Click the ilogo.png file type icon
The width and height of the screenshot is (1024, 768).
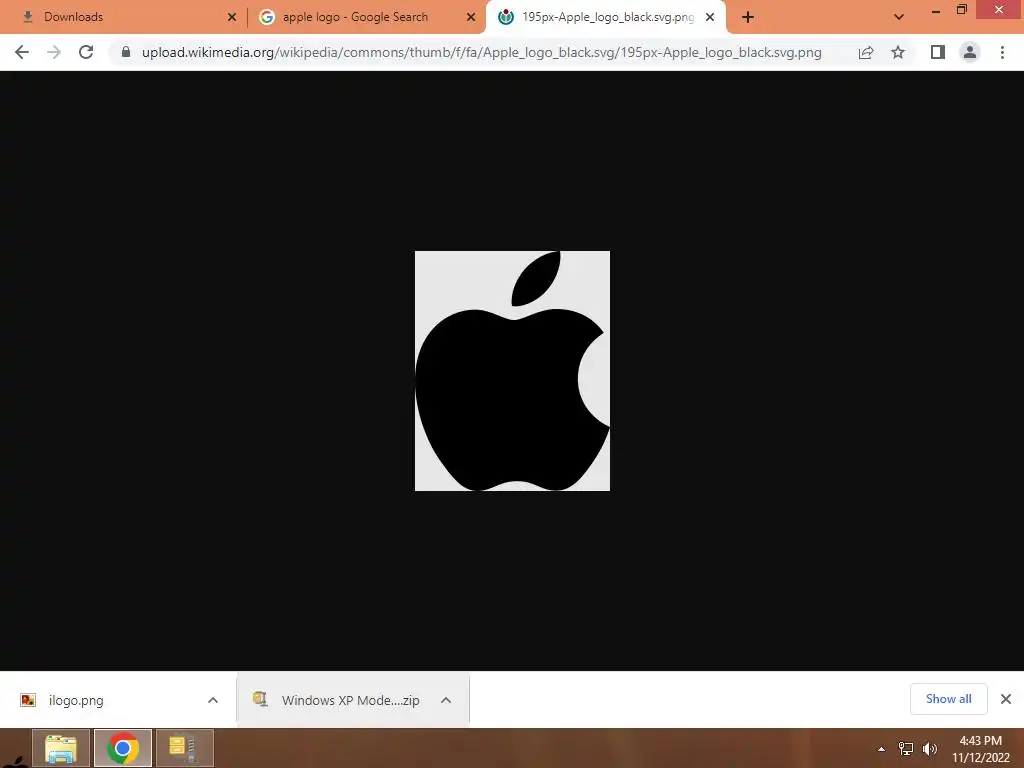[27, 700]
